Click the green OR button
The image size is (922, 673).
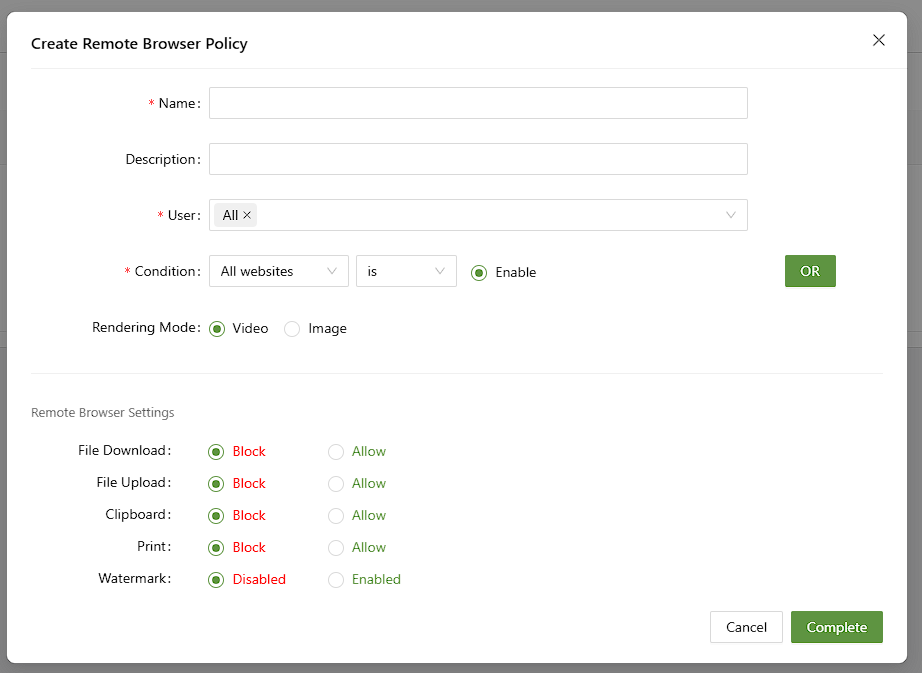click(x=809, y=271)
